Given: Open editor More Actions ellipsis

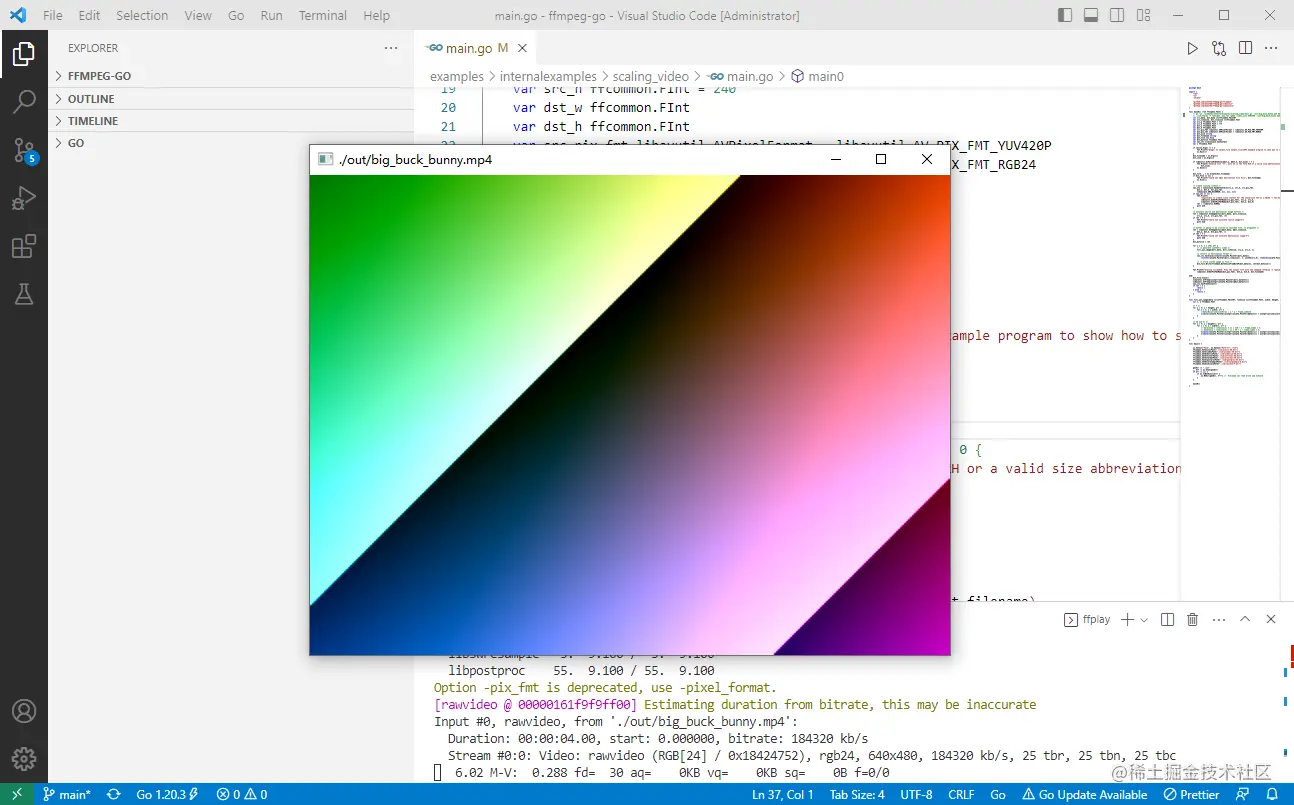Looking at the screenshot, I should coord(1272,48).
